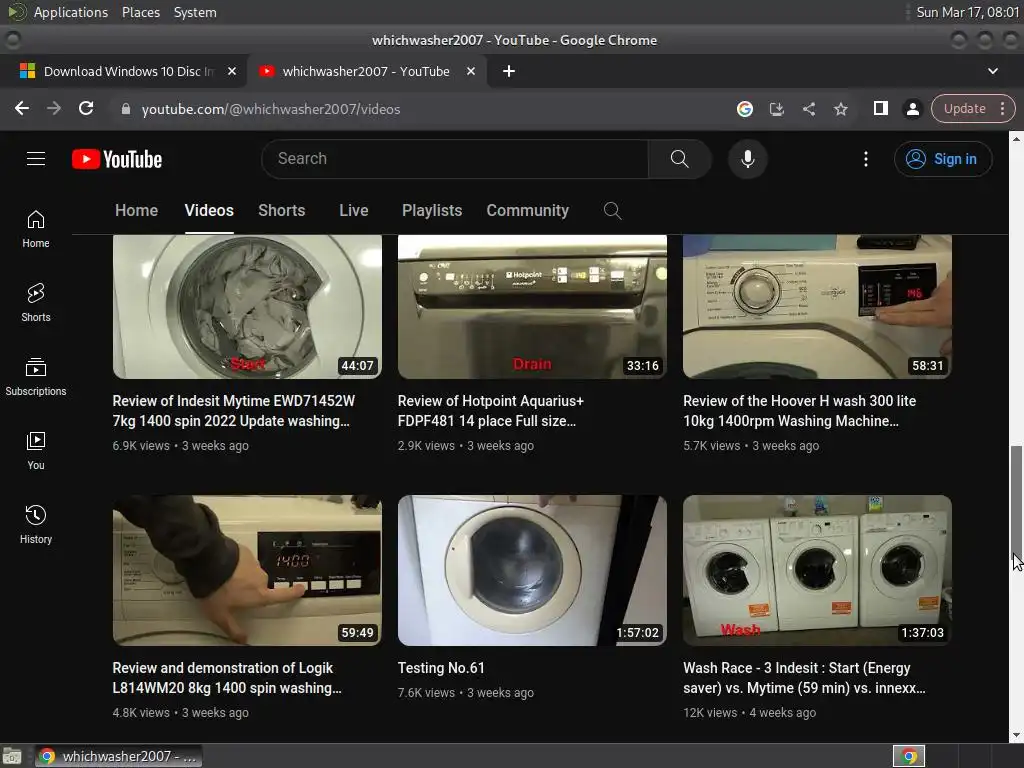Screen dimensions: 1024x768
Task: Open Testing No.61 video thumbnail
Action: tap(532, 570)
